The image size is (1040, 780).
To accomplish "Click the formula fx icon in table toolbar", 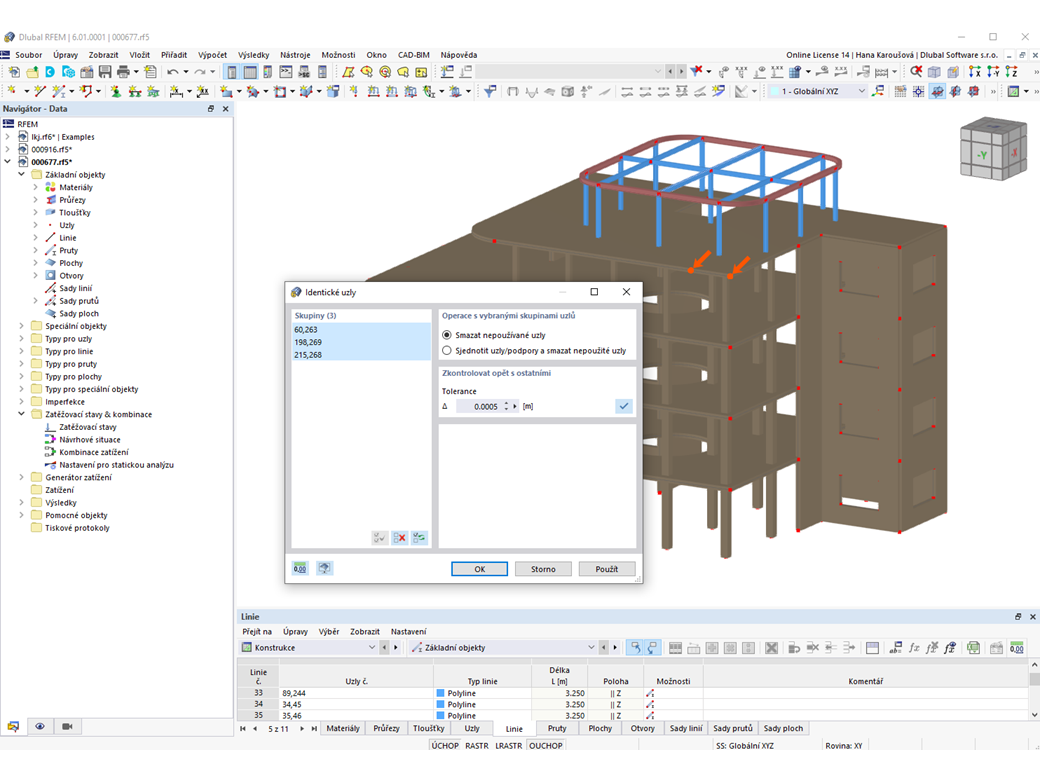I will click(914, 648).
